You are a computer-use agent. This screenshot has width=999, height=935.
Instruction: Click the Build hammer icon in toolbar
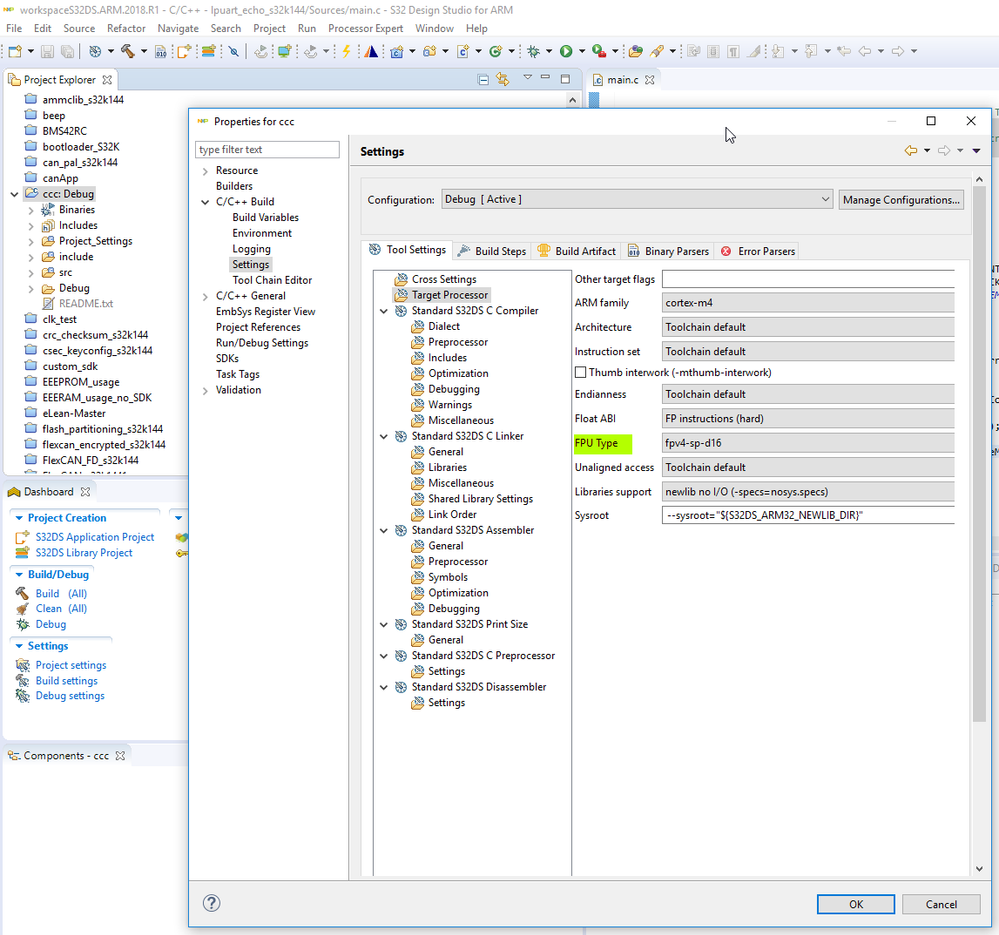click(128, 52)
